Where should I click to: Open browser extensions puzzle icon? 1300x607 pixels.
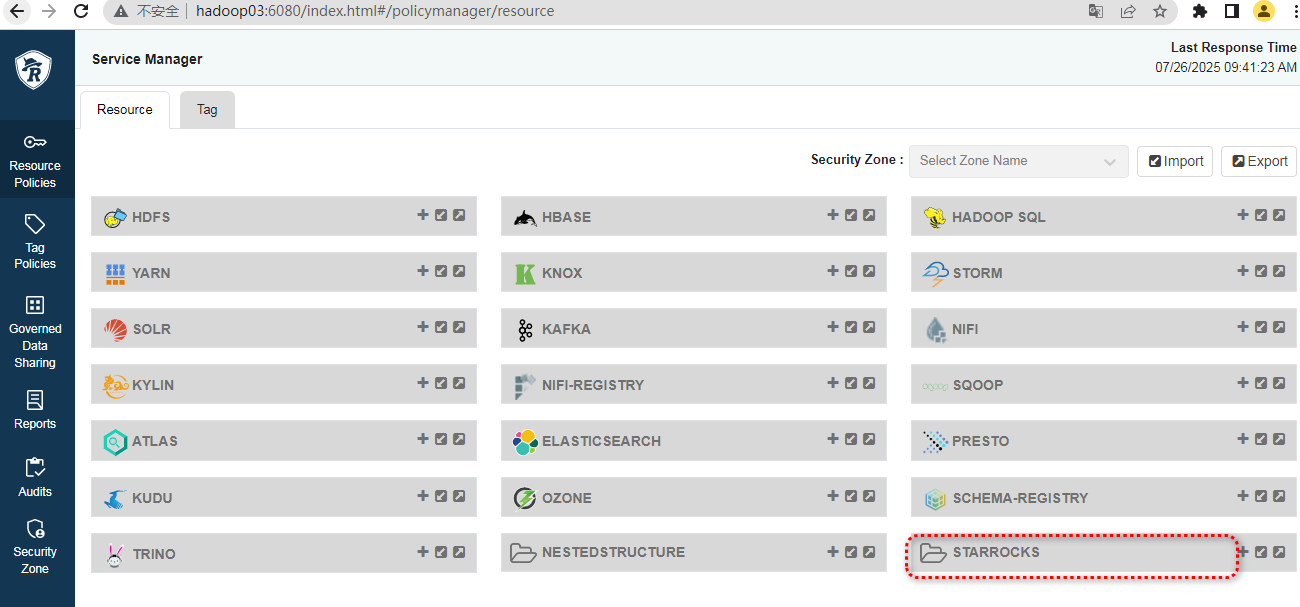click(x=1200, y=12)
